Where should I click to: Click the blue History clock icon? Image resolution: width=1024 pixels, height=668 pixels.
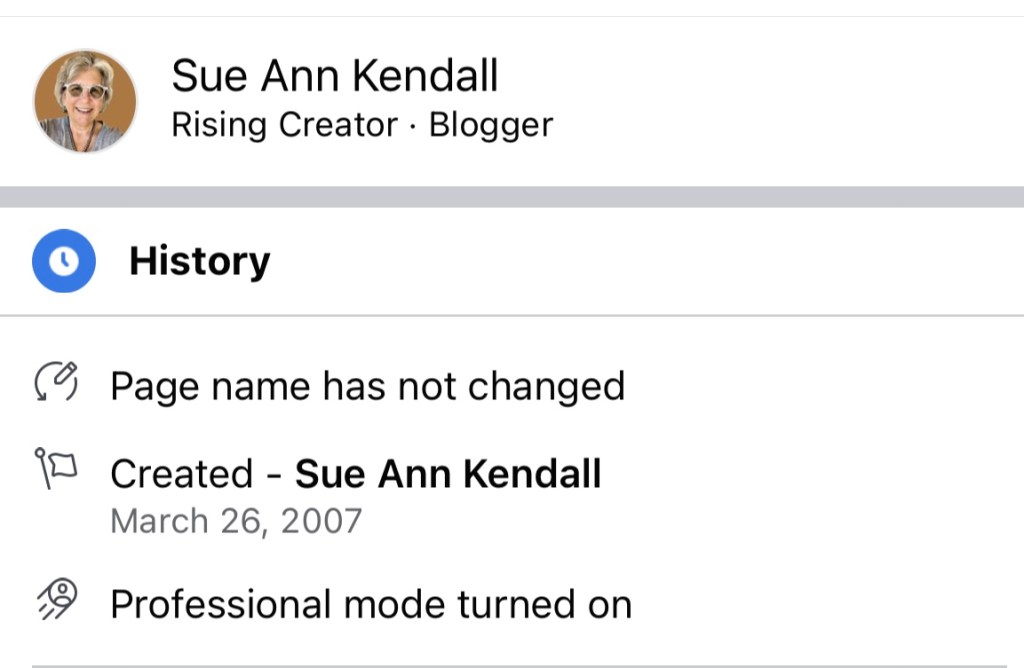[x=64, y=261]
